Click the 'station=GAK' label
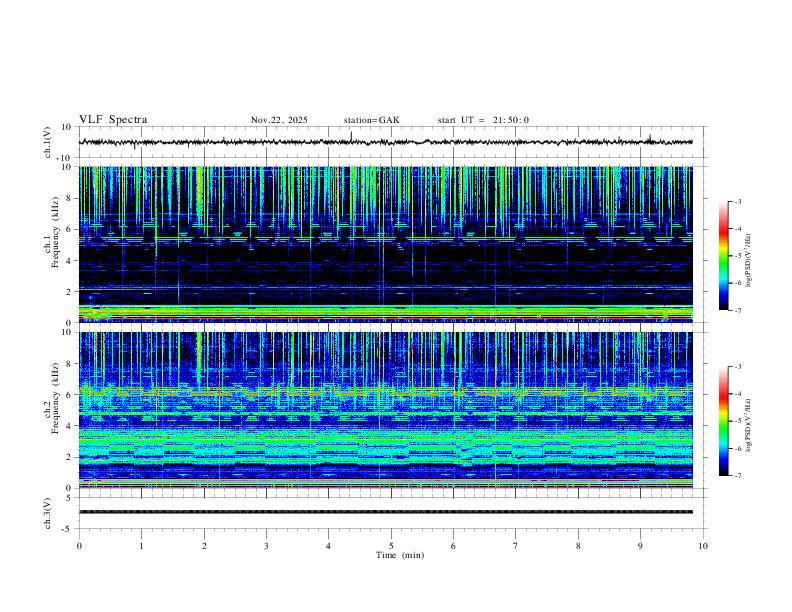The image size is (792, 612). 371,120
